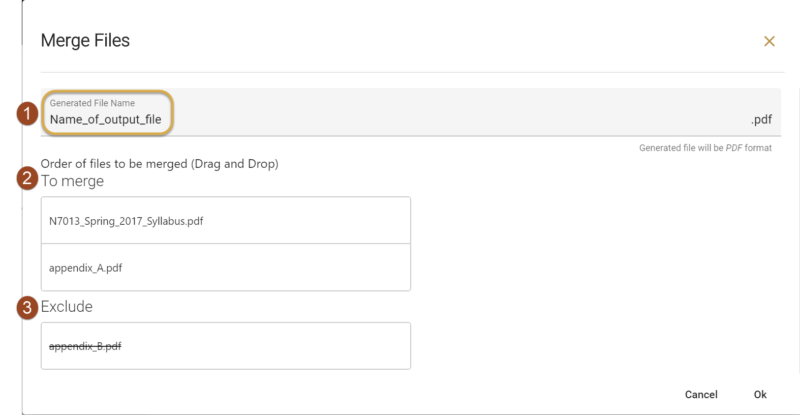800x415 pixels.
Task: Click the 'Generated file will be PDF format' note
Action: click(705, 148)
